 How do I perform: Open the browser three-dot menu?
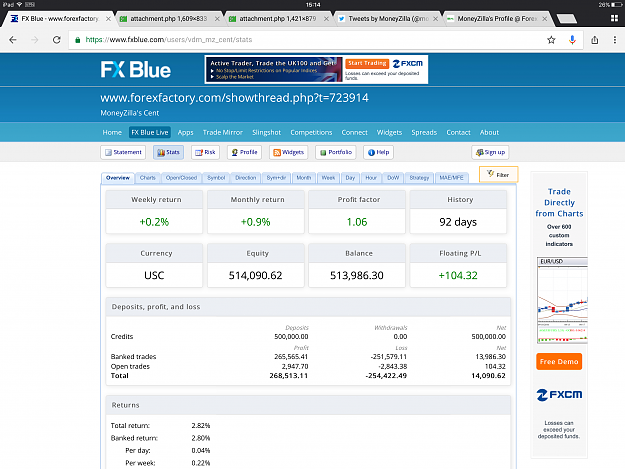point(615,40)
